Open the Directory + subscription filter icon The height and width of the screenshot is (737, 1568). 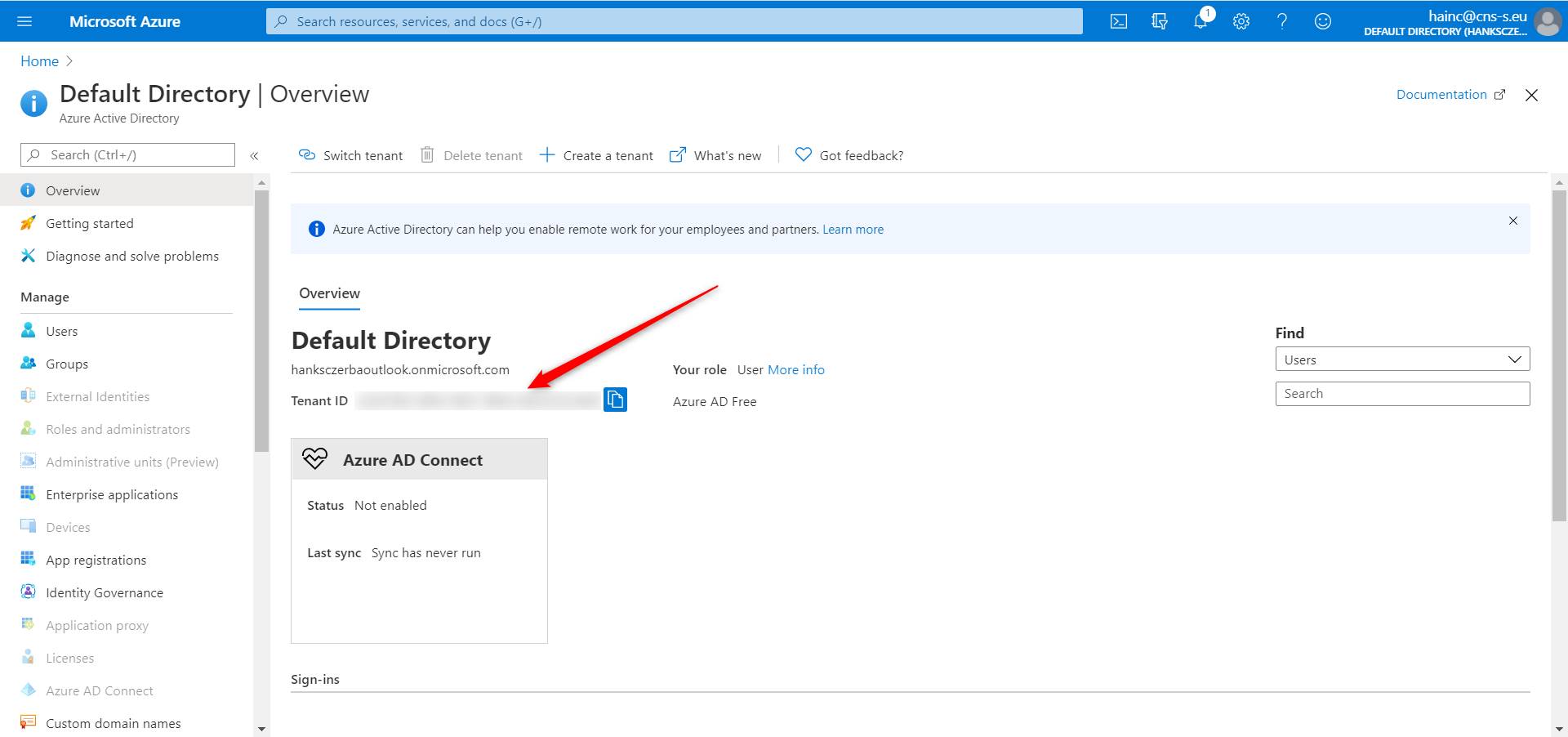[1160, 21]
